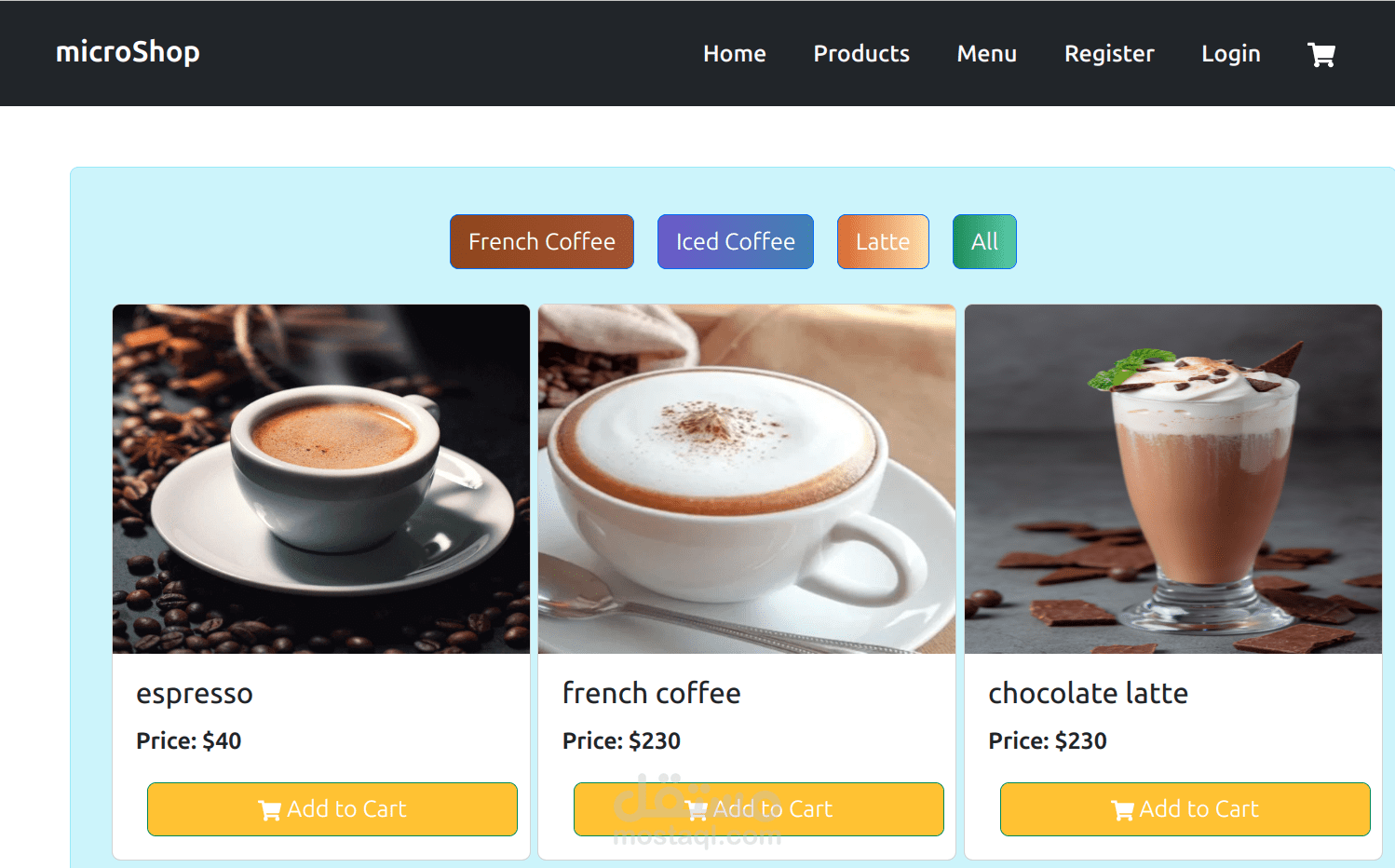Click the french coffee product title
1395x868 pixels.
[x=652, y=693]
